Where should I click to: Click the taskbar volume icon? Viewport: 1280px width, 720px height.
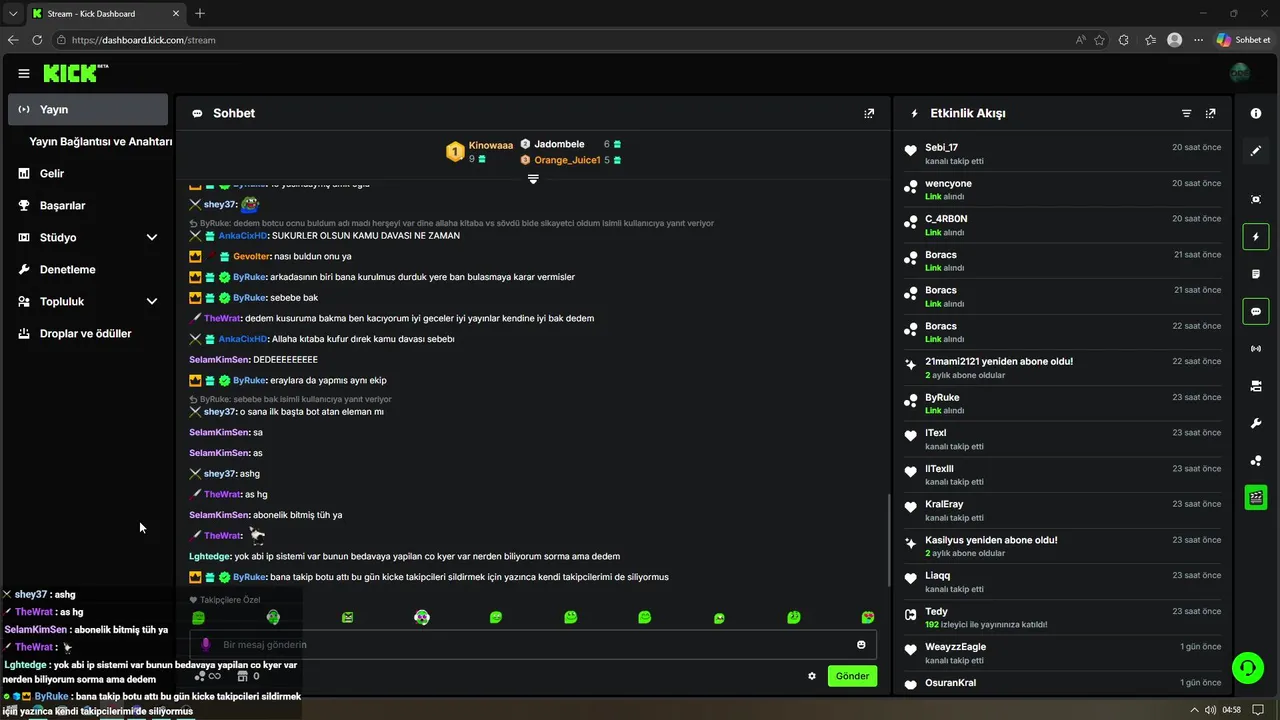(x=1211, y=710)
